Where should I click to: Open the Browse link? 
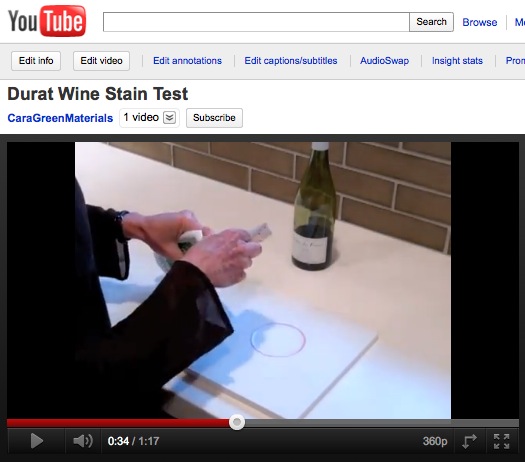479,22
